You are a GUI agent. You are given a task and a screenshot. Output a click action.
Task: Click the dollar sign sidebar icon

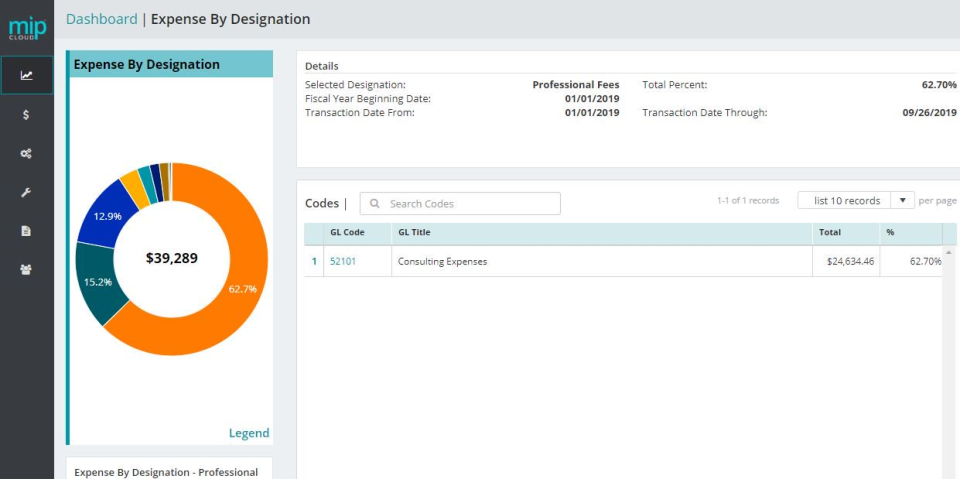click(x=26, y=115)
